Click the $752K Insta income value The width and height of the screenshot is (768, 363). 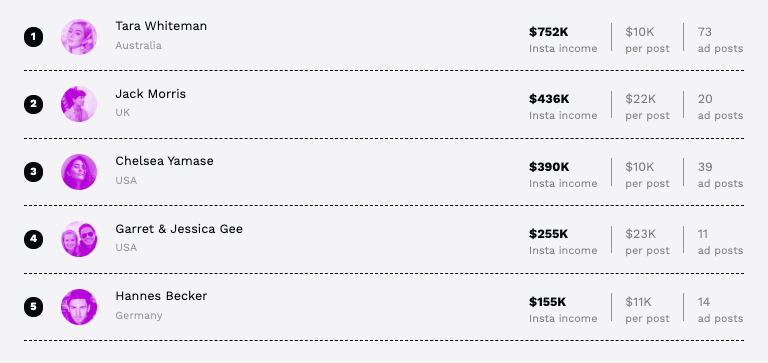point(549,32)
